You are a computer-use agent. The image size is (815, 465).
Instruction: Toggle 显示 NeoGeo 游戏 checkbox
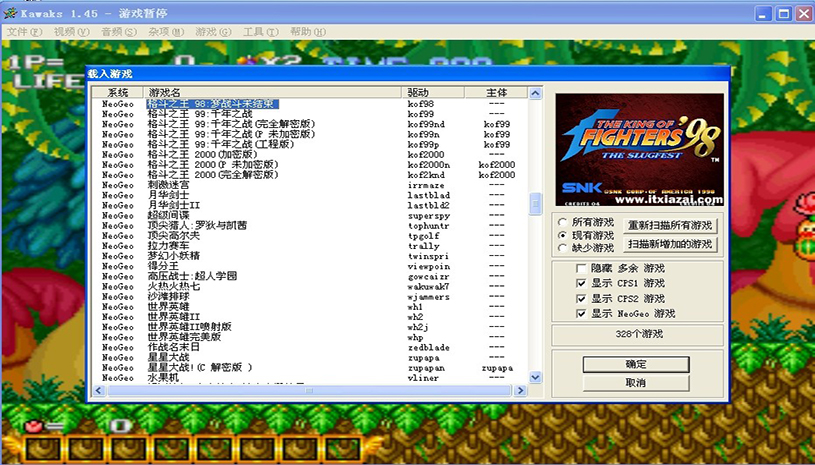(581, 314)
